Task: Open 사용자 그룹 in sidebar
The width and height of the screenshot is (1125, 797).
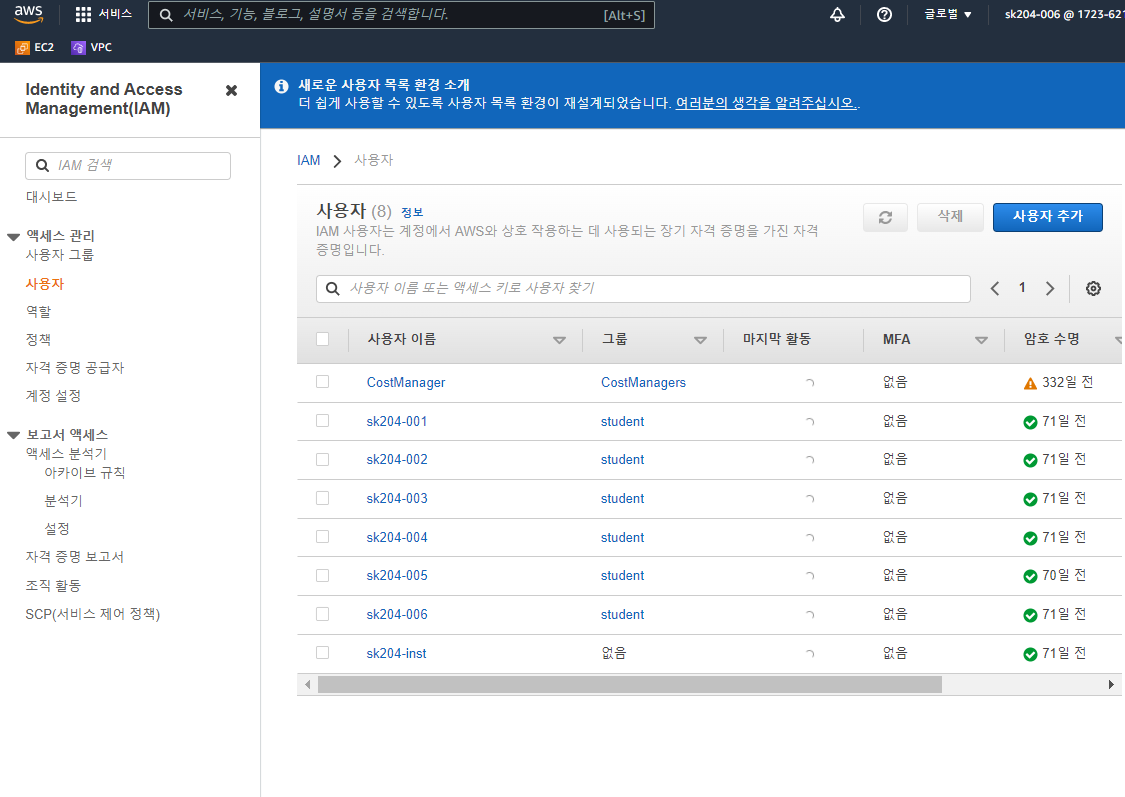Action: point(60,255)
